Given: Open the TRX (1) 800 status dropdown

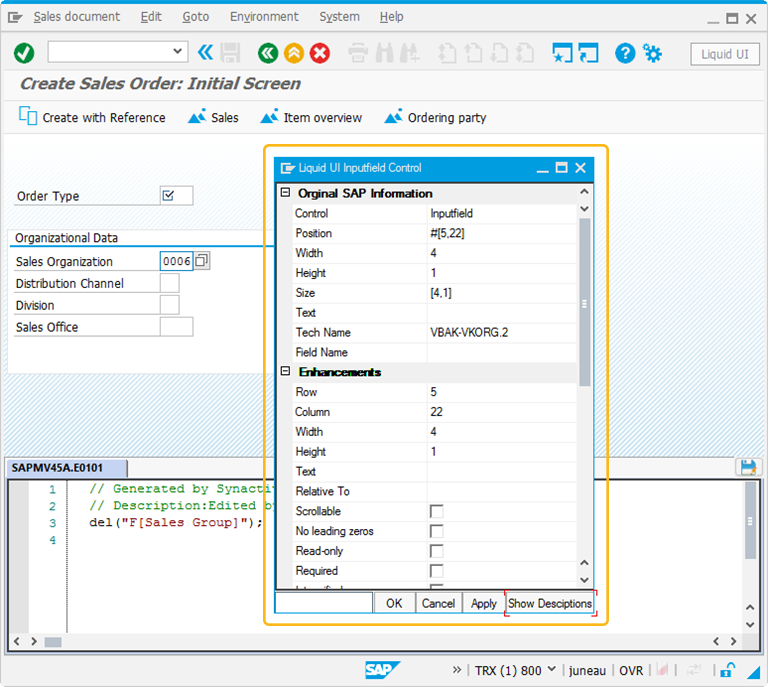Looking at the screenshot, I should [552, 669].
